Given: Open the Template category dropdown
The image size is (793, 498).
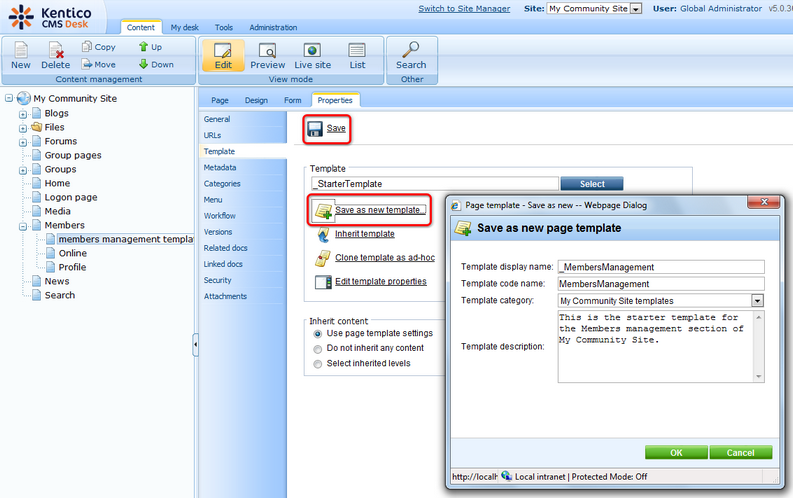Looking at the screenshot, I should coord(757,300).
